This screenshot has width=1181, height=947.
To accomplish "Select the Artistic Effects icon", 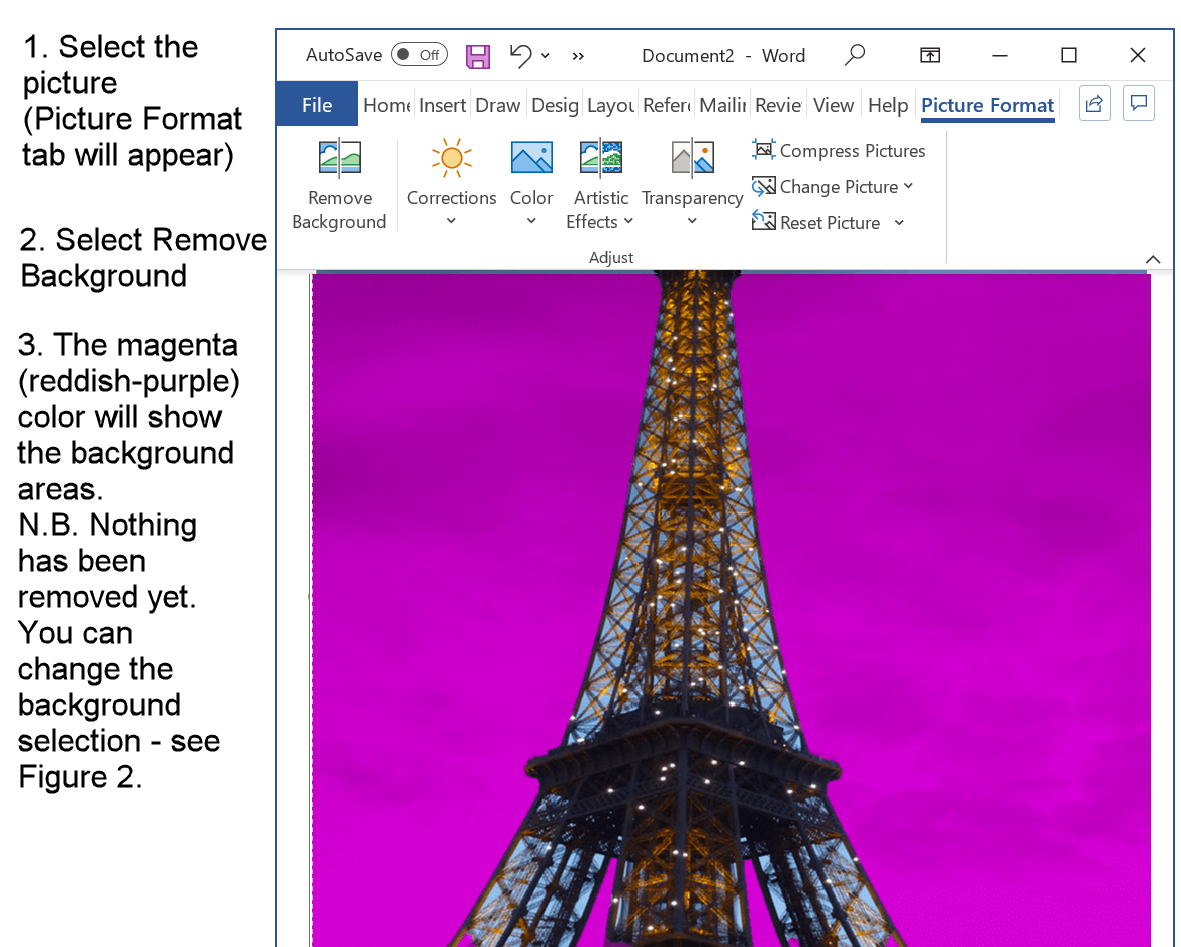I will coord(600,159).
